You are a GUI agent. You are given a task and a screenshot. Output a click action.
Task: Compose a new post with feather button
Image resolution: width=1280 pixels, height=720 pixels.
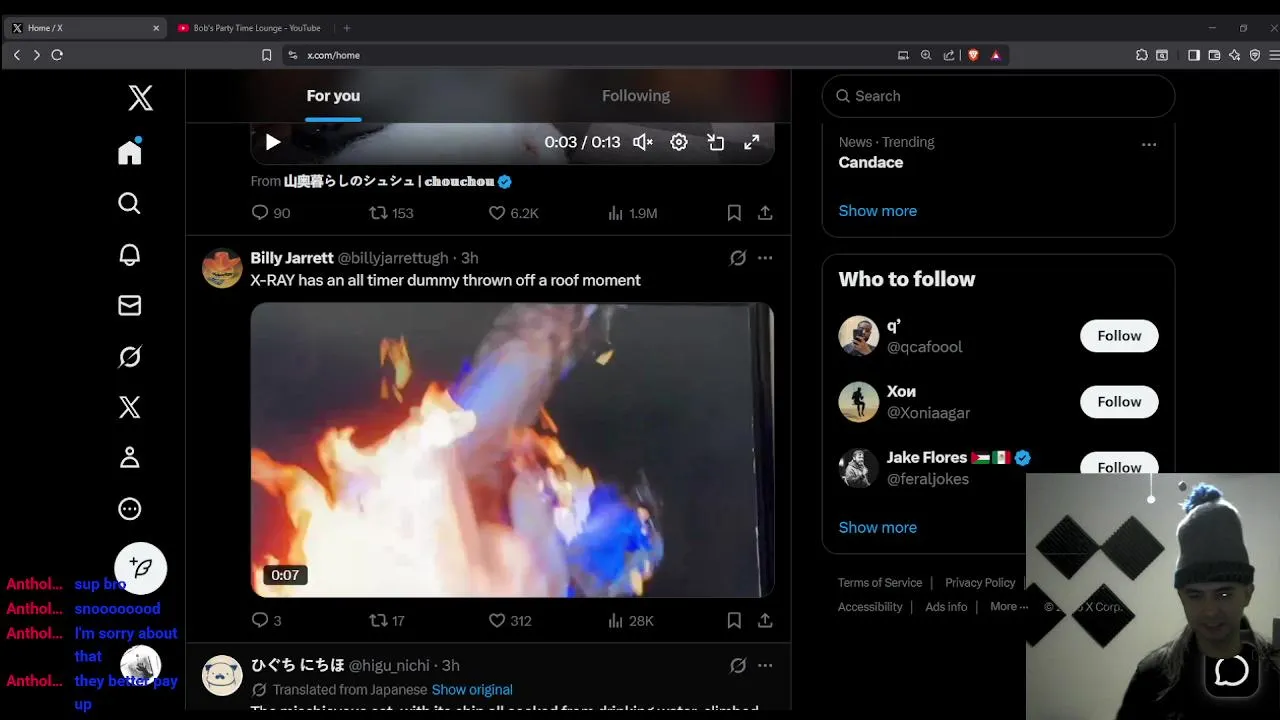141,568
